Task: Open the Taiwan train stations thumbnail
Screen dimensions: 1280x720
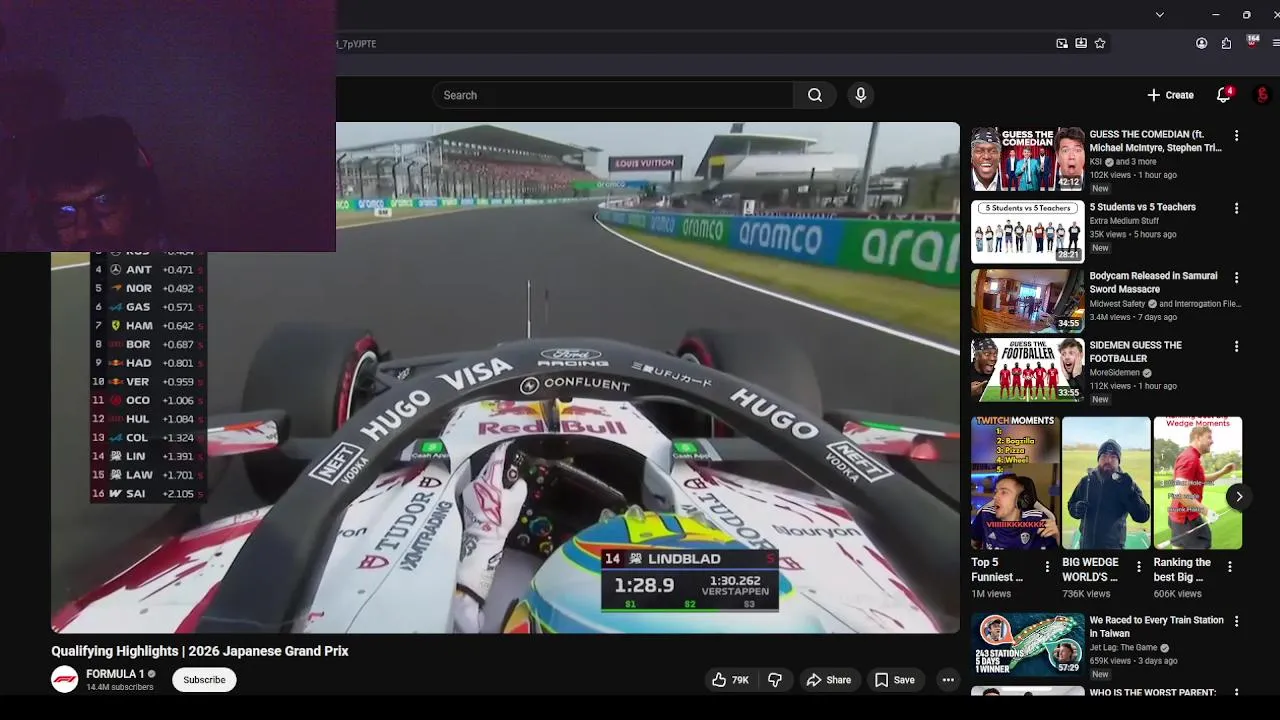Action: point(1027,645)
